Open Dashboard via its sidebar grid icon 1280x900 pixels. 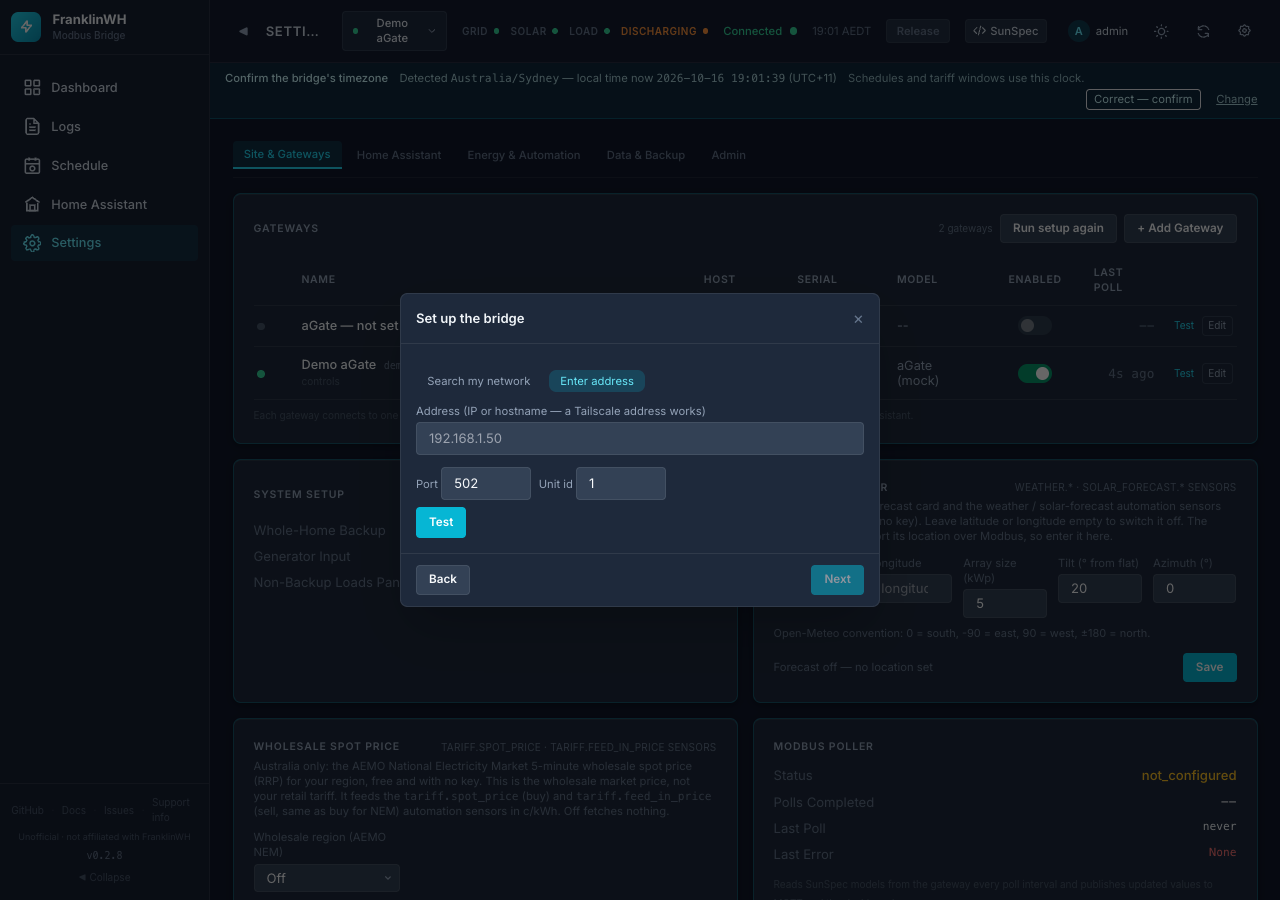32,88
